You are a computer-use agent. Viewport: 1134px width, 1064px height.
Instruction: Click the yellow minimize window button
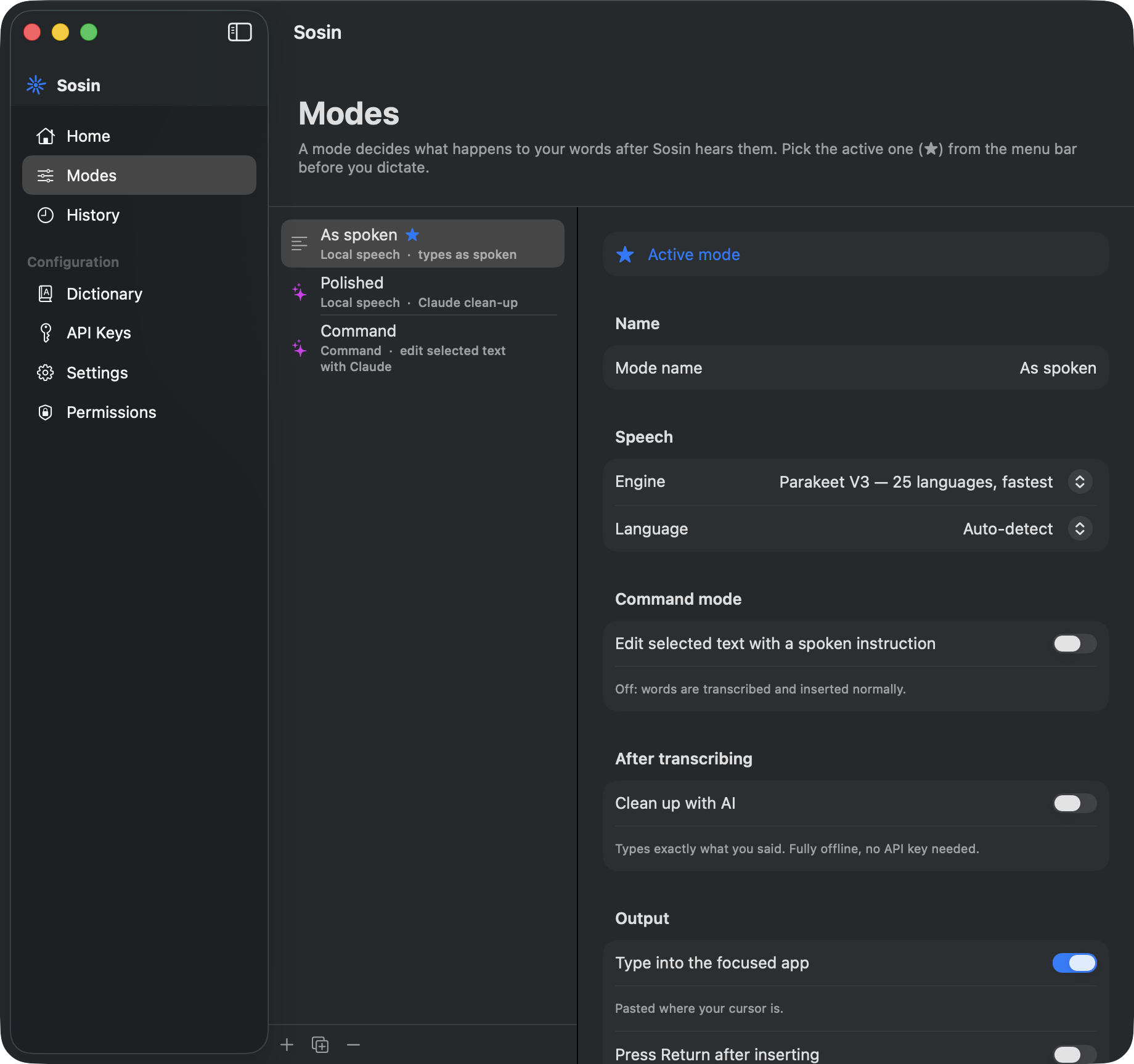(60, 32)
